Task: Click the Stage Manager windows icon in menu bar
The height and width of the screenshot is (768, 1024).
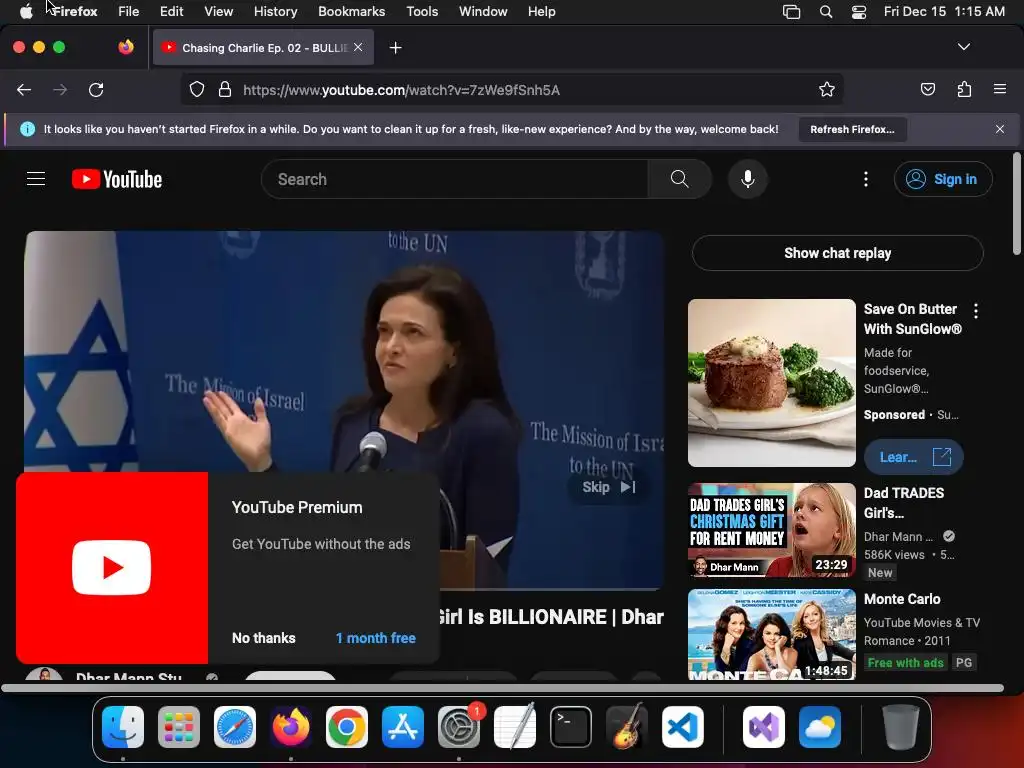Action: click(x=791, y=12)
